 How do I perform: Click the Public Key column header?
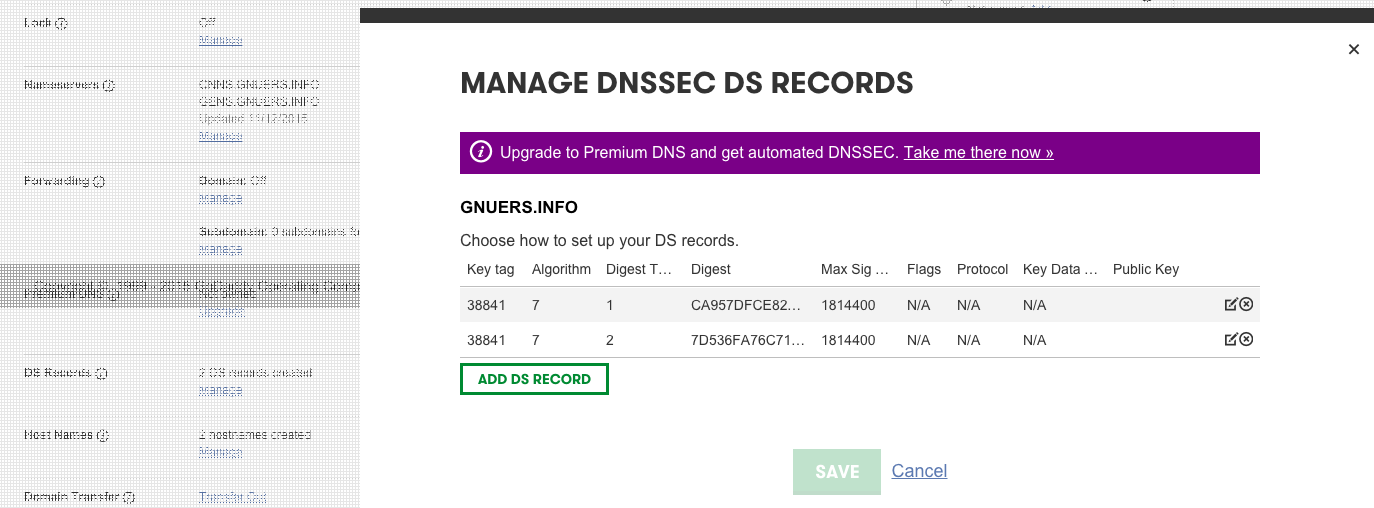point(1145,269)
